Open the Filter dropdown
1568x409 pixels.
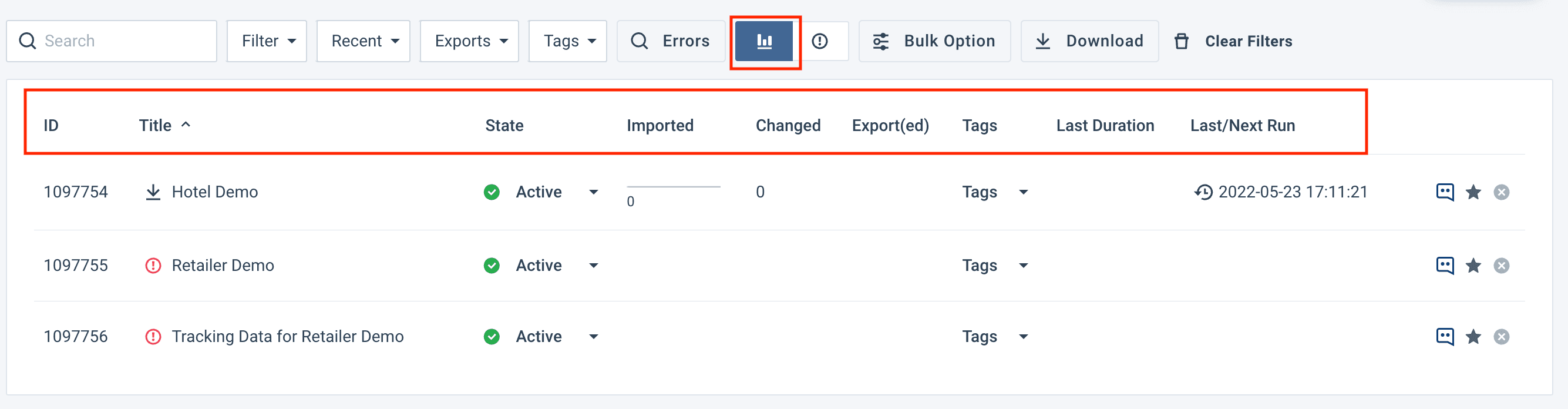(267, 42)
